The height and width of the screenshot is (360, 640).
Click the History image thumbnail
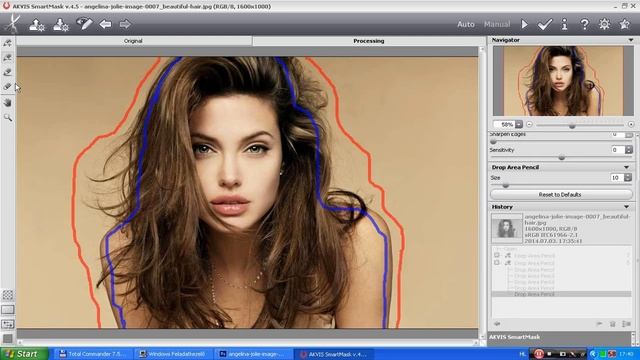pyautogui.click(x=506, y=228)
